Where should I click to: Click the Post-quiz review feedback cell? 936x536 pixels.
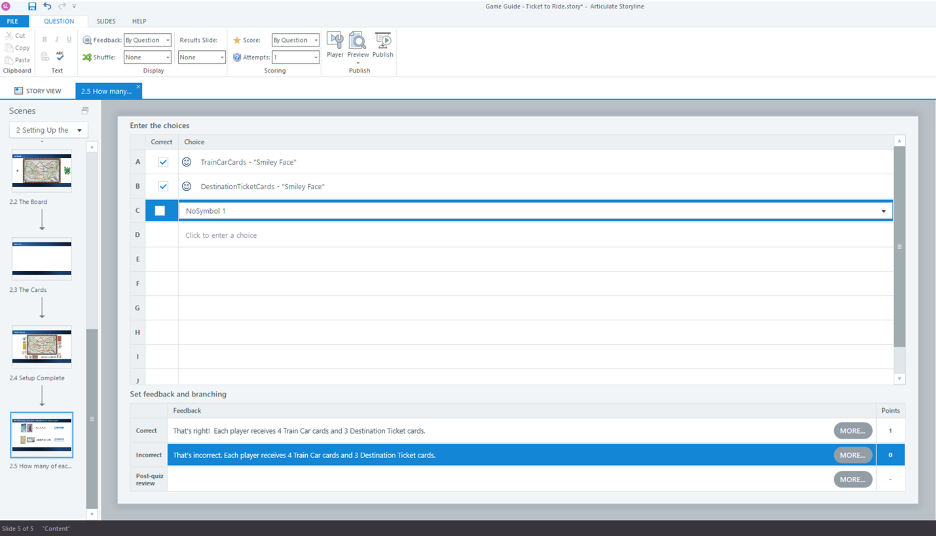[x=522, y=479]
